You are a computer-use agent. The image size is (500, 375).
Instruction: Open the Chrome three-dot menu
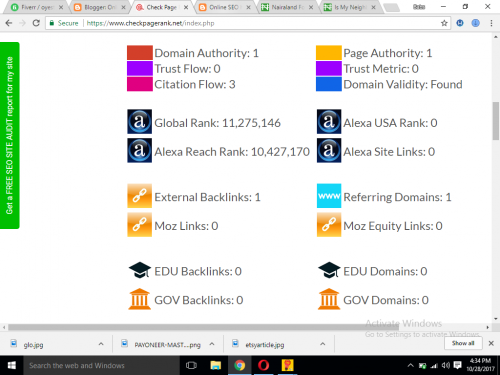coord(491,23)
